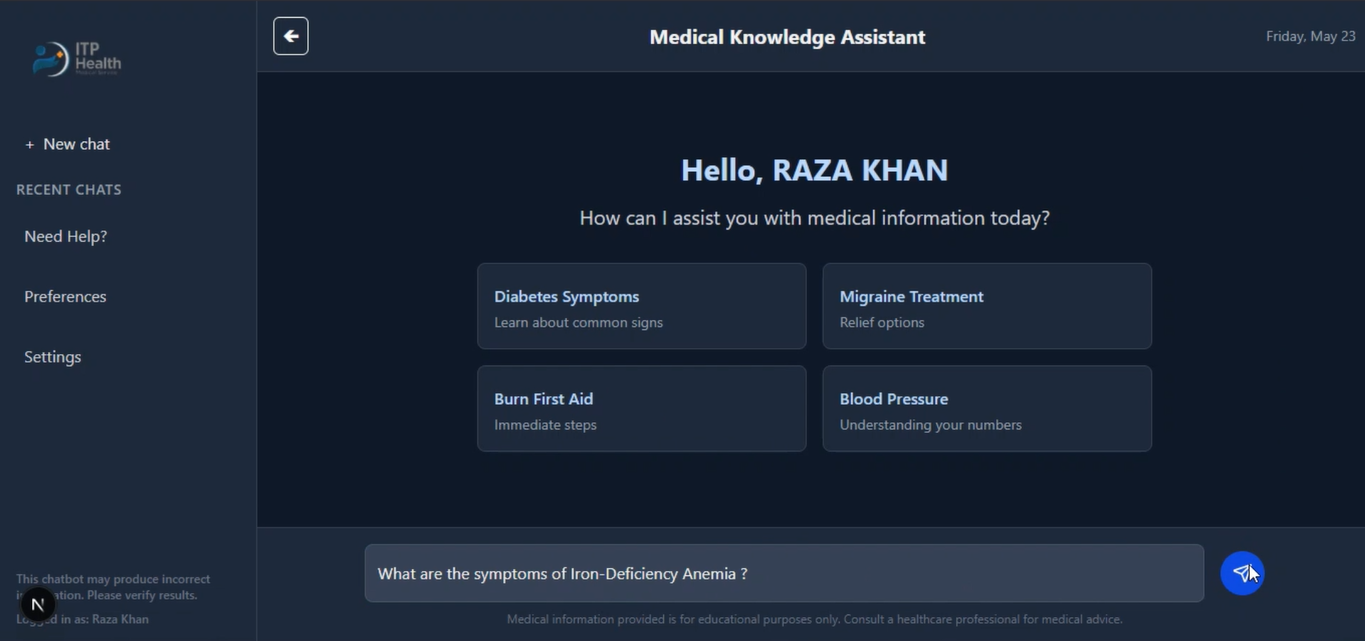Click the ITP Health logo
Viewport: 1365px width, 641px height.
point(77,59)
